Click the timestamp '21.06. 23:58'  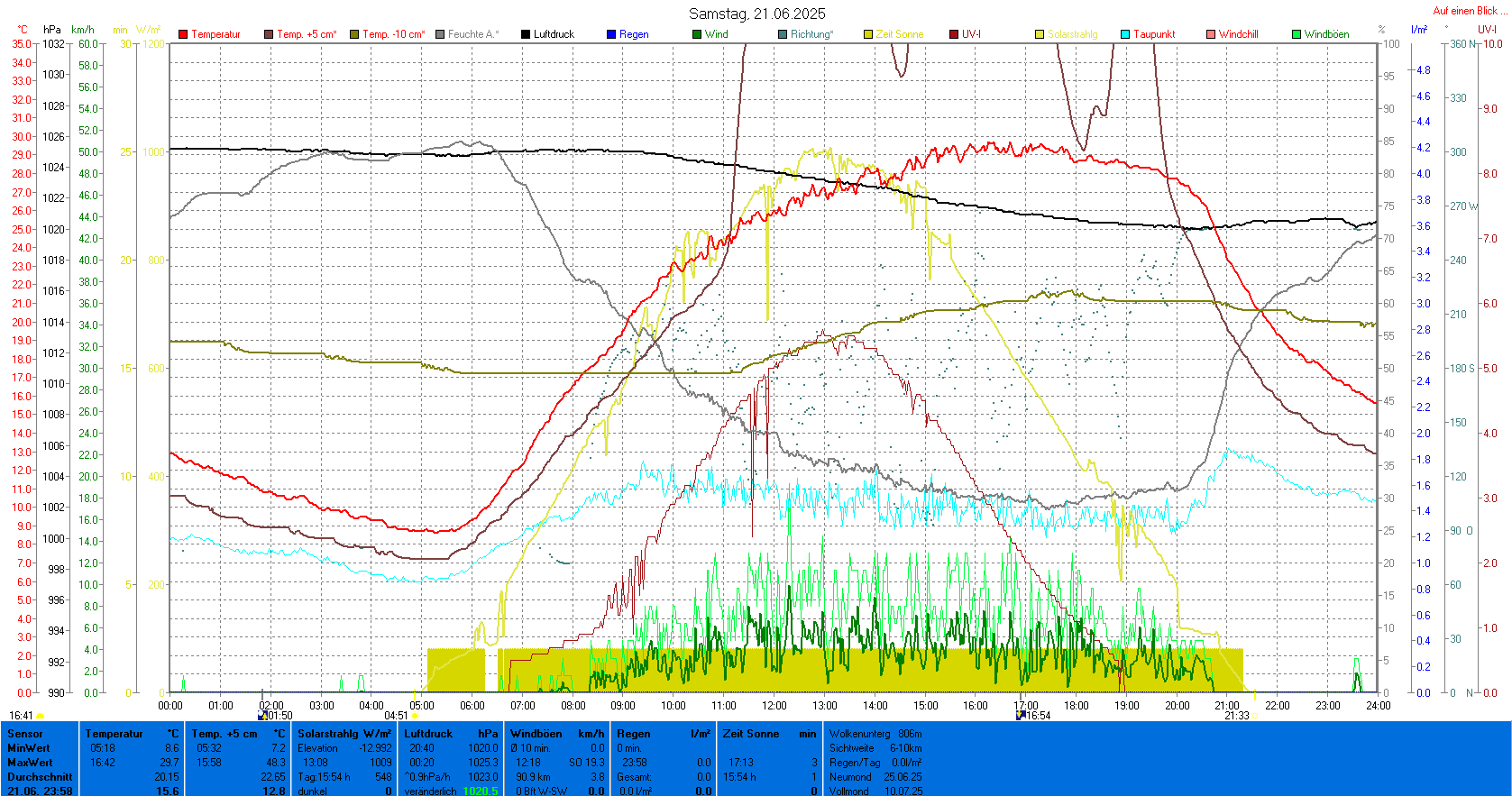tap(40, 791)
